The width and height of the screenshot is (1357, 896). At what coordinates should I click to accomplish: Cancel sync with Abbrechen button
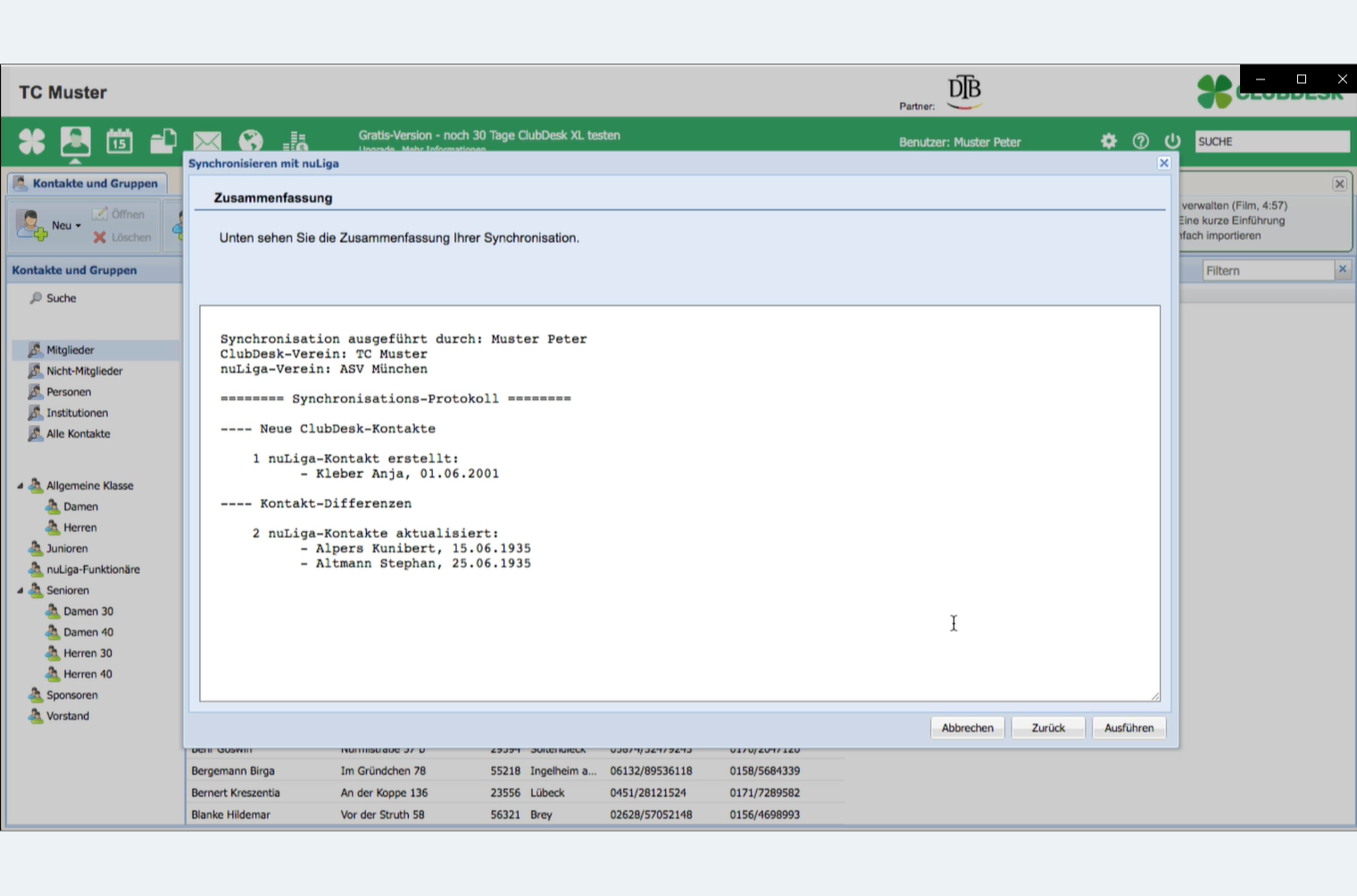tap(967, 728)
